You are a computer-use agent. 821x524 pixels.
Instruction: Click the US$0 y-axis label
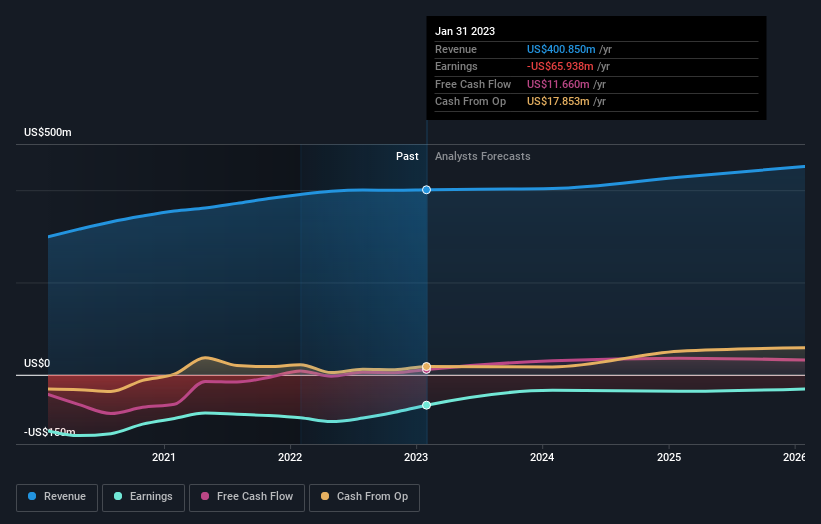(37, 363)
